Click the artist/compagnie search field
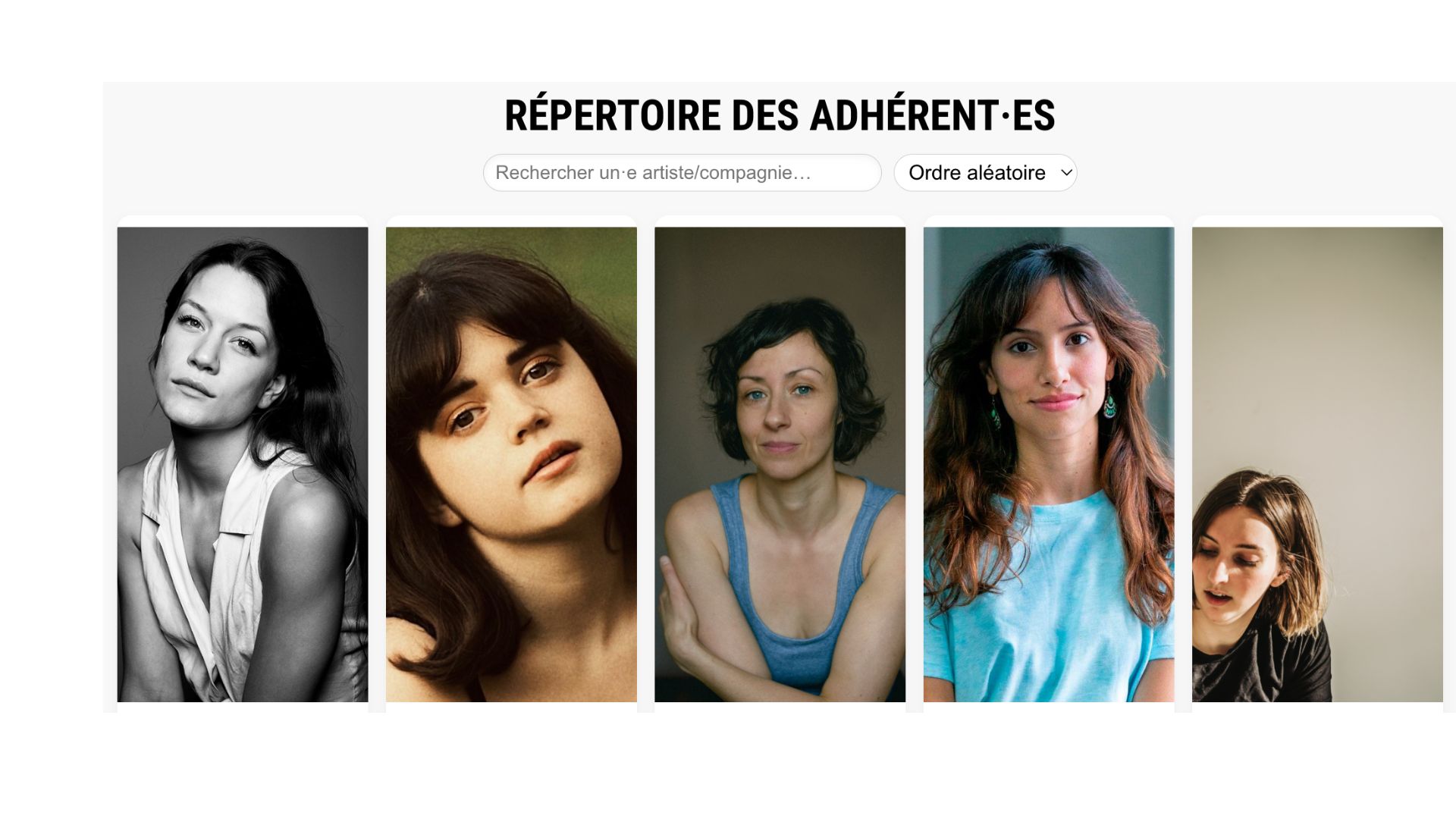 point(682,173)
